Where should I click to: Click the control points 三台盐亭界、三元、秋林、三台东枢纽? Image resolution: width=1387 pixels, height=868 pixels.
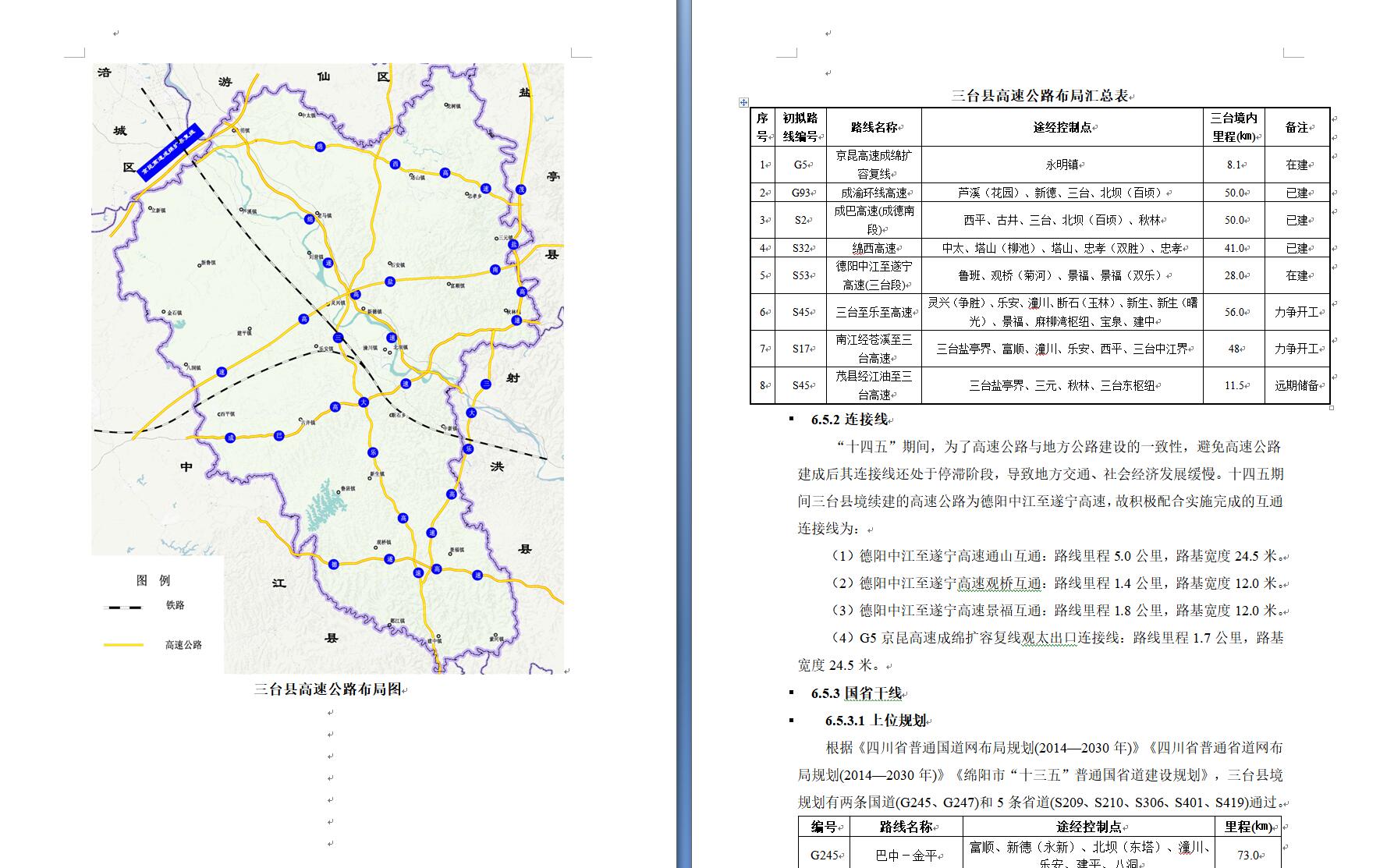pyautogui.click(x=1062, y=385)
